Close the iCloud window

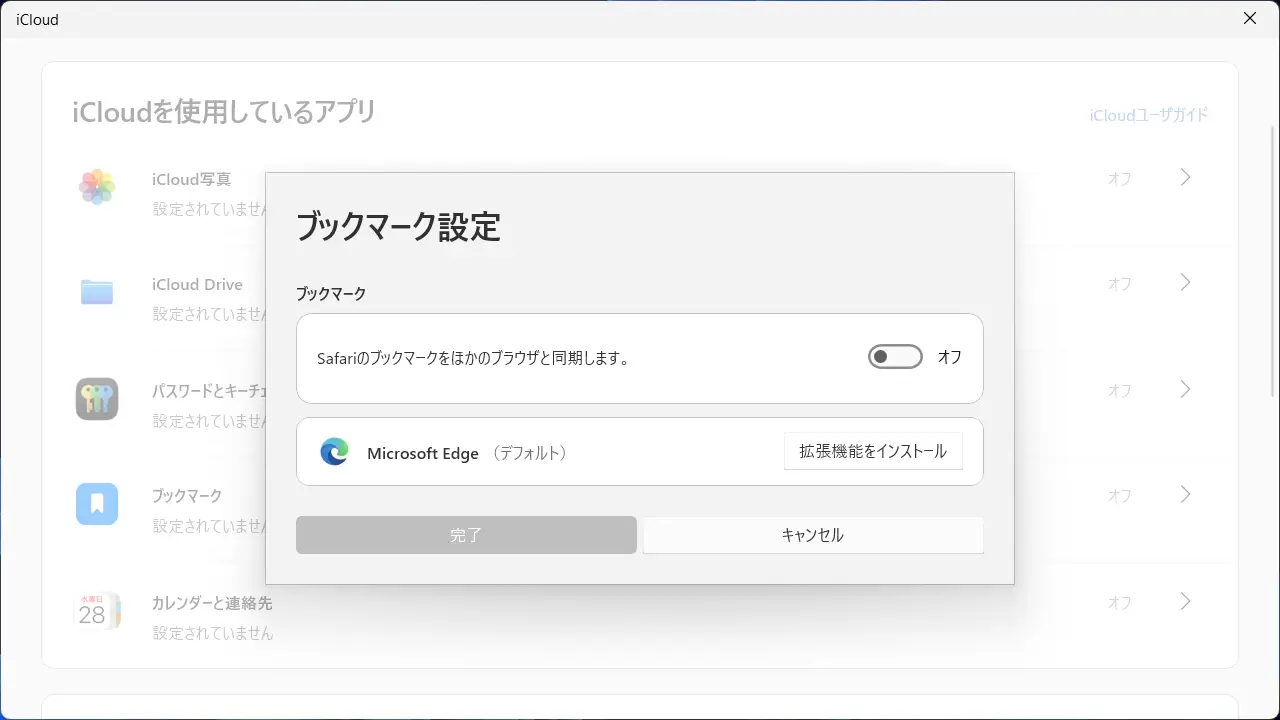[1250, 18]
